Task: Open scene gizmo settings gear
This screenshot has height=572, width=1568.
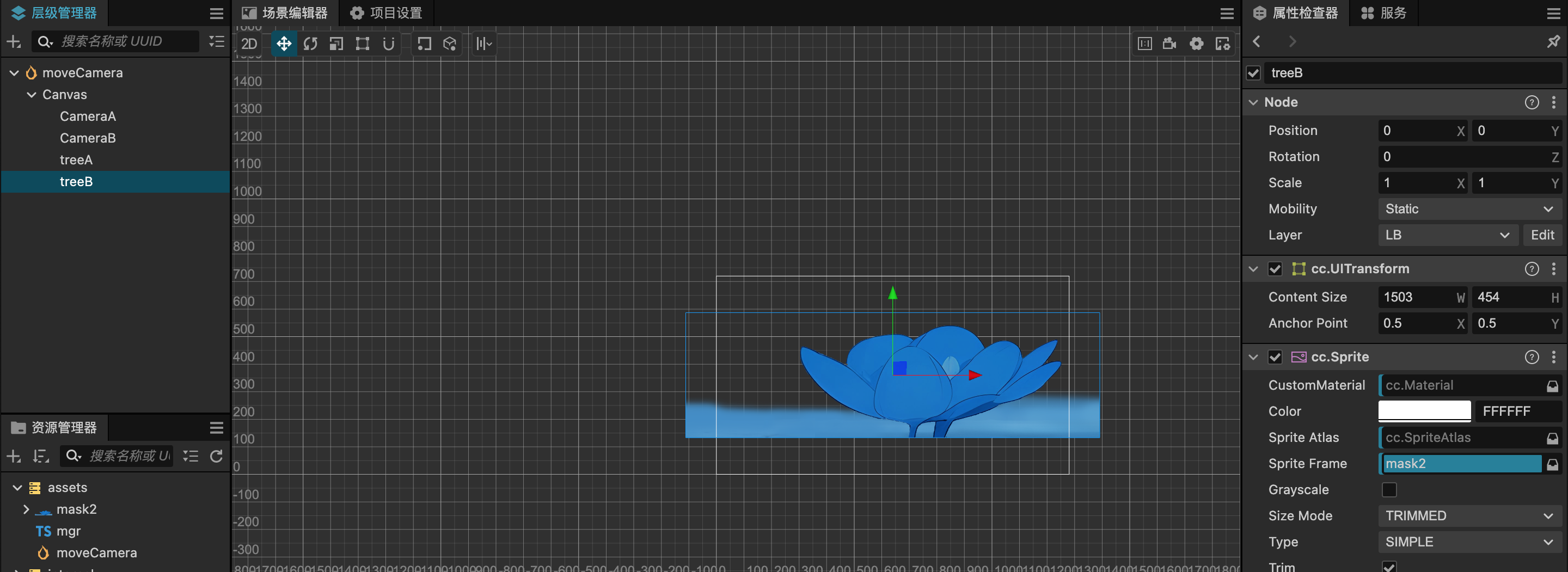Action: (x=1197, y=44)
